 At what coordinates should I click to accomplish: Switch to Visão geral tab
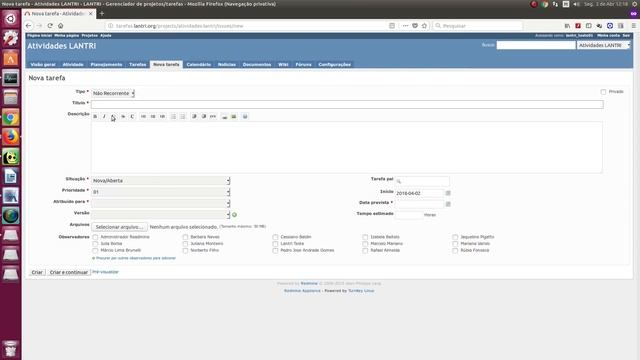[x=43, y=64]
